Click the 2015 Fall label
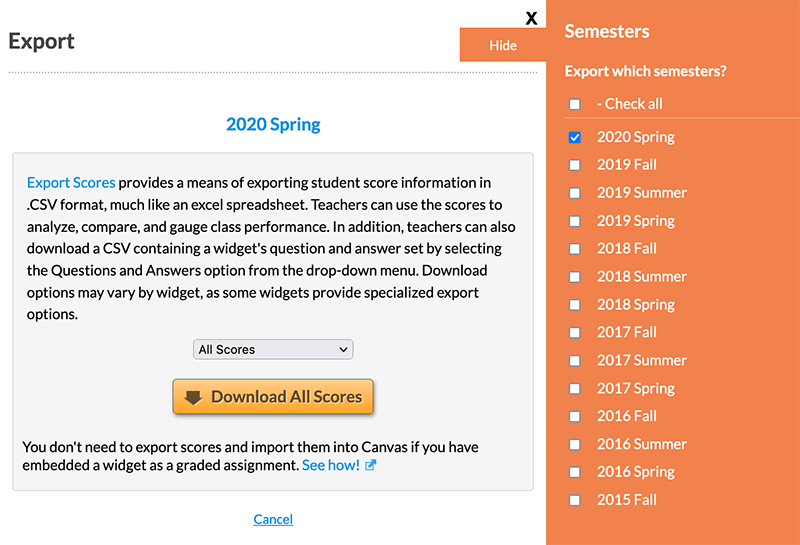Viewport: 800px width, 545px height. pos(627,500)
